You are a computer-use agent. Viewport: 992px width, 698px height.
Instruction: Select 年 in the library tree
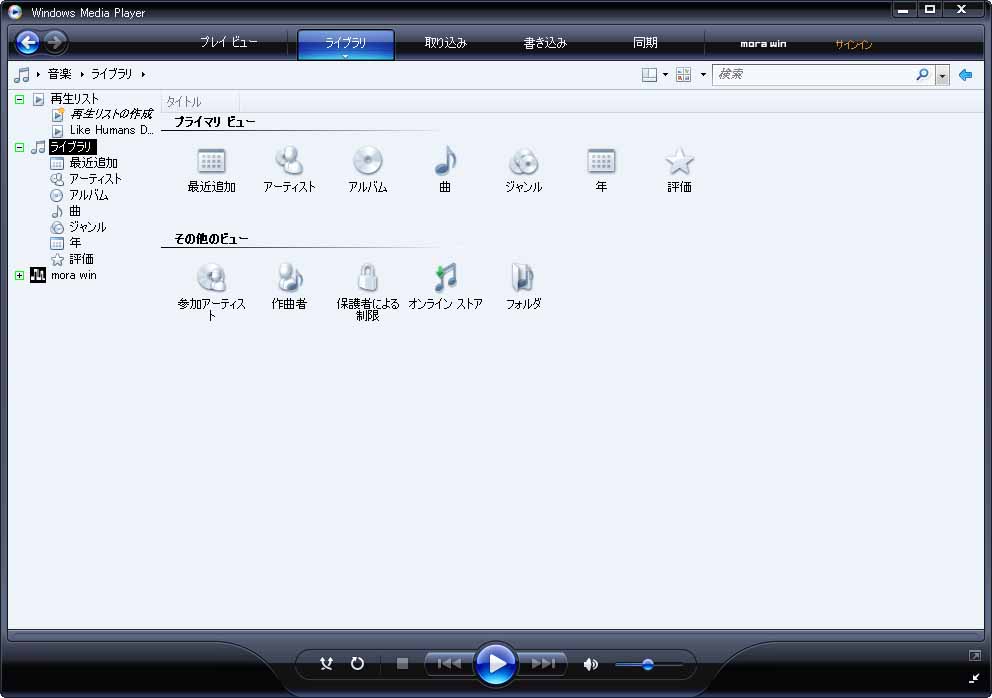[75, 243]
